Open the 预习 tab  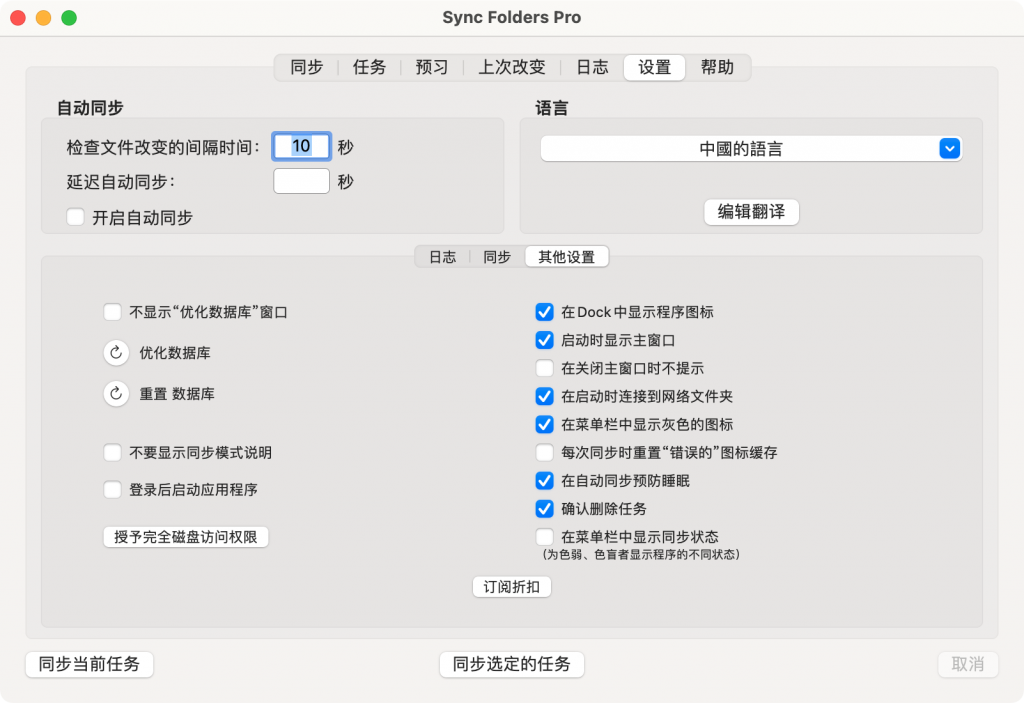tap(431, 67)
